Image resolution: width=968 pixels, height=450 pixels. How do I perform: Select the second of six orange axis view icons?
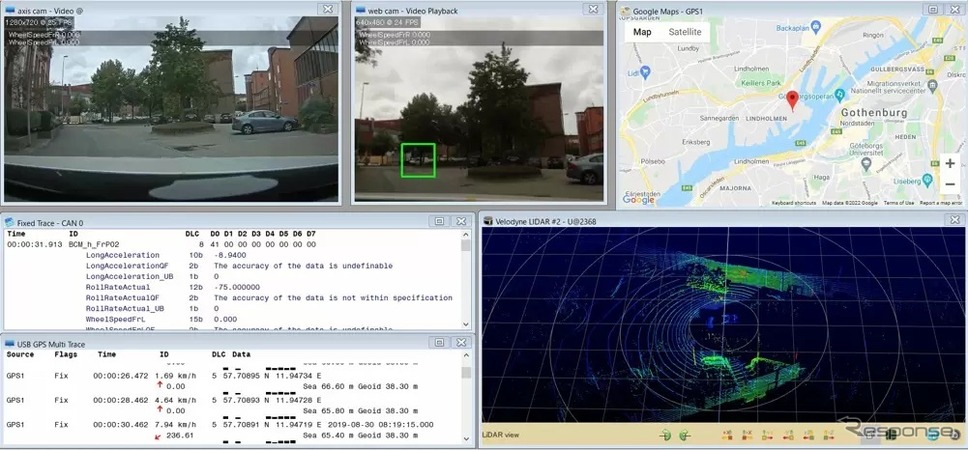pyautogui.click(x=747, y=435)
